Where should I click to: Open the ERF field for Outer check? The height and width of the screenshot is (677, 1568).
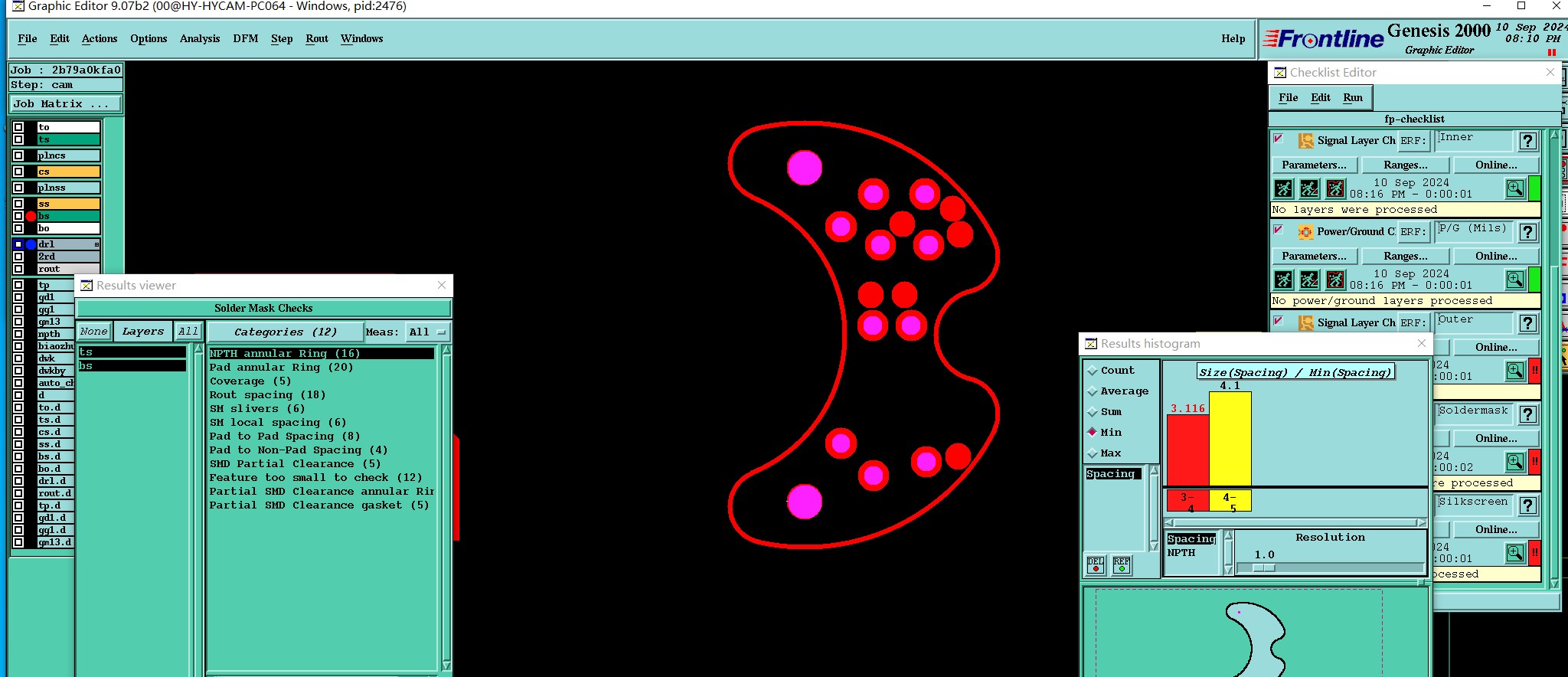click(x=1472, y=323)
